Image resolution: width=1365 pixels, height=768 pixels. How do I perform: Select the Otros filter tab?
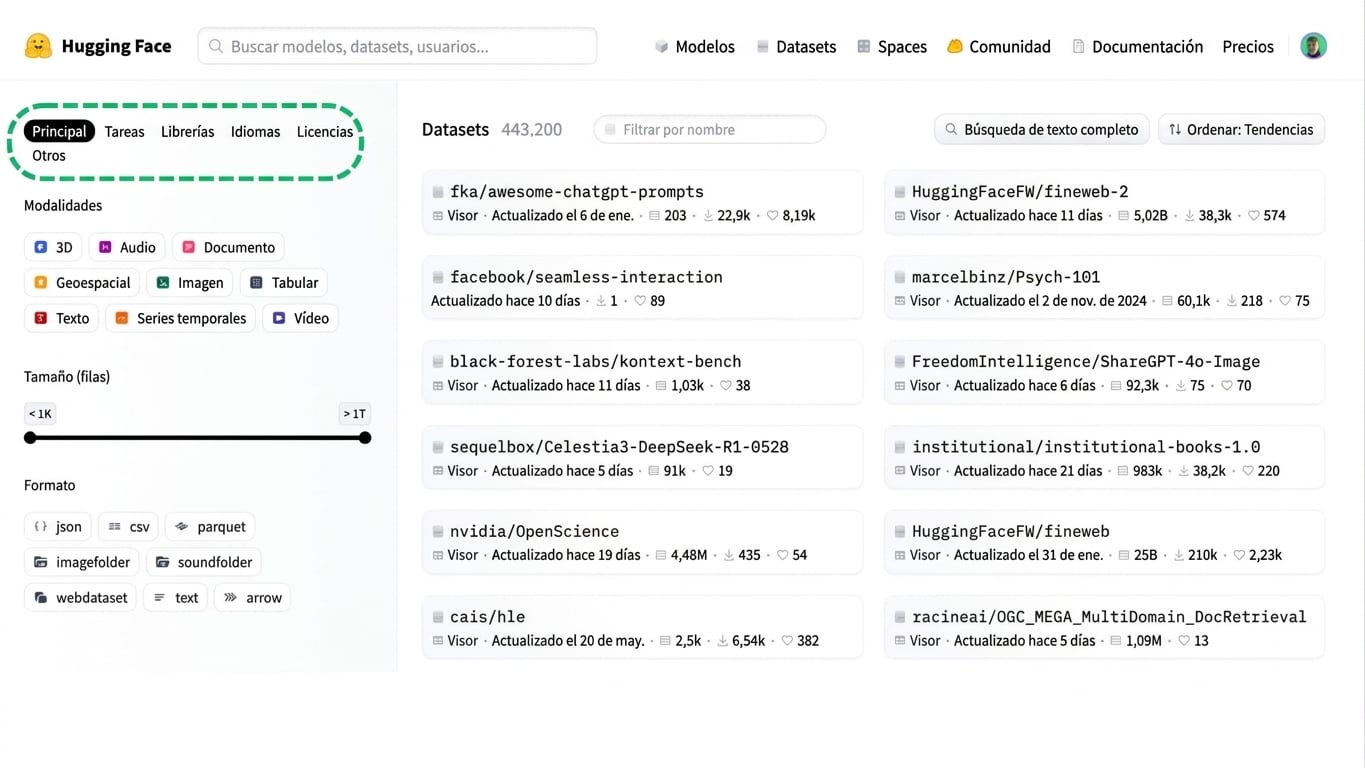[49, 155]
